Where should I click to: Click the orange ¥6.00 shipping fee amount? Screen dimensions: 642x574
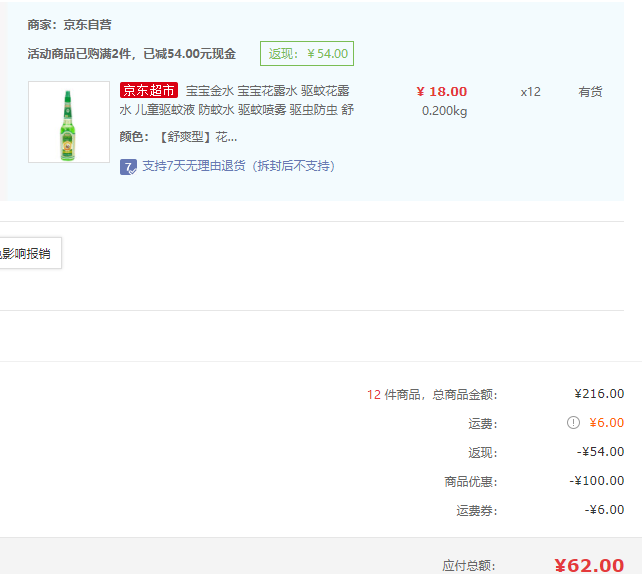coord(606,423)
